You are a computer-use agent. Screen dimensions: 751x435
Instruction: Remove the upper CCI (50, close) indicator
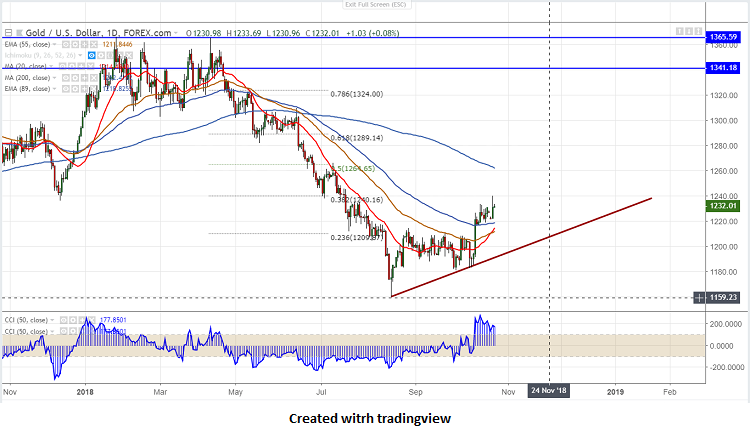(92, 320)
